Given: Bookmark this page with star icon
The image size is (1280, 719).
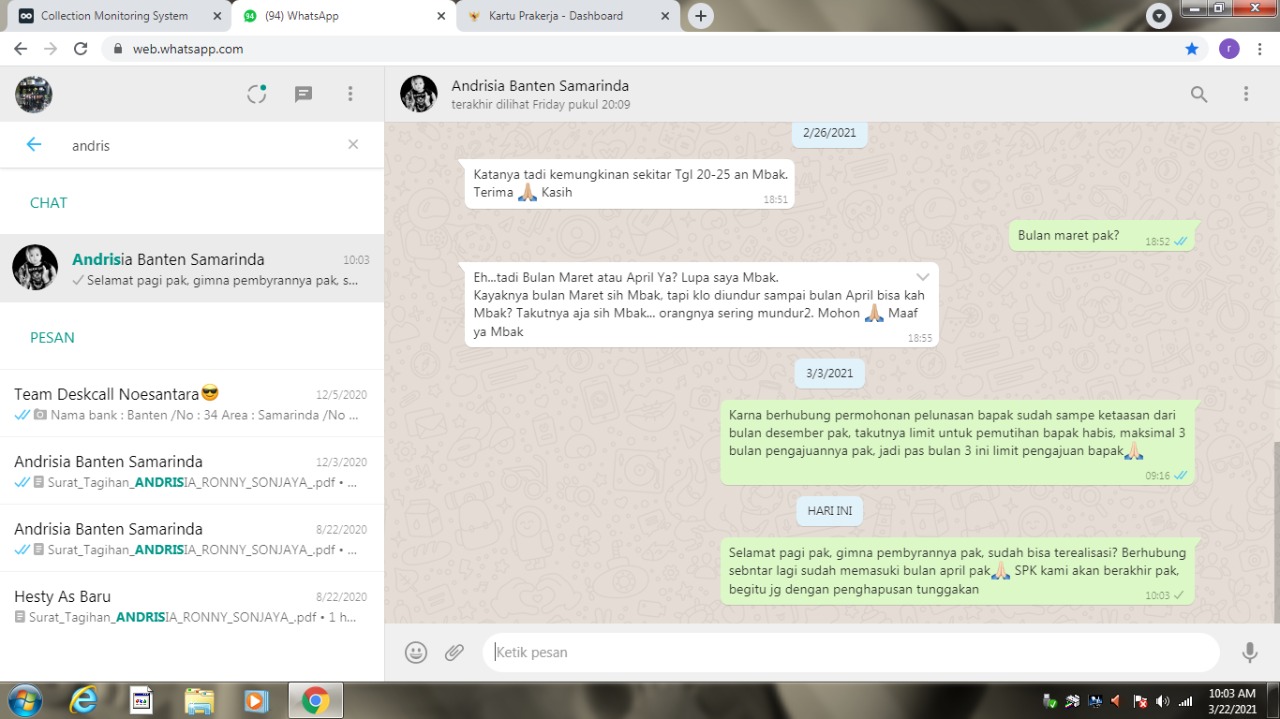Looking at the screenshot, I should 1191,49.
